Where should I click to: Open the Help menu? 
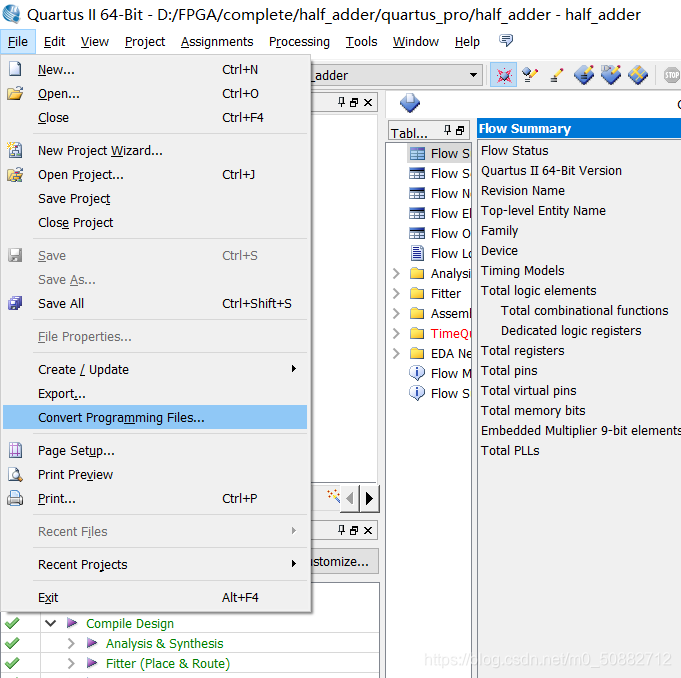(467, 42)
